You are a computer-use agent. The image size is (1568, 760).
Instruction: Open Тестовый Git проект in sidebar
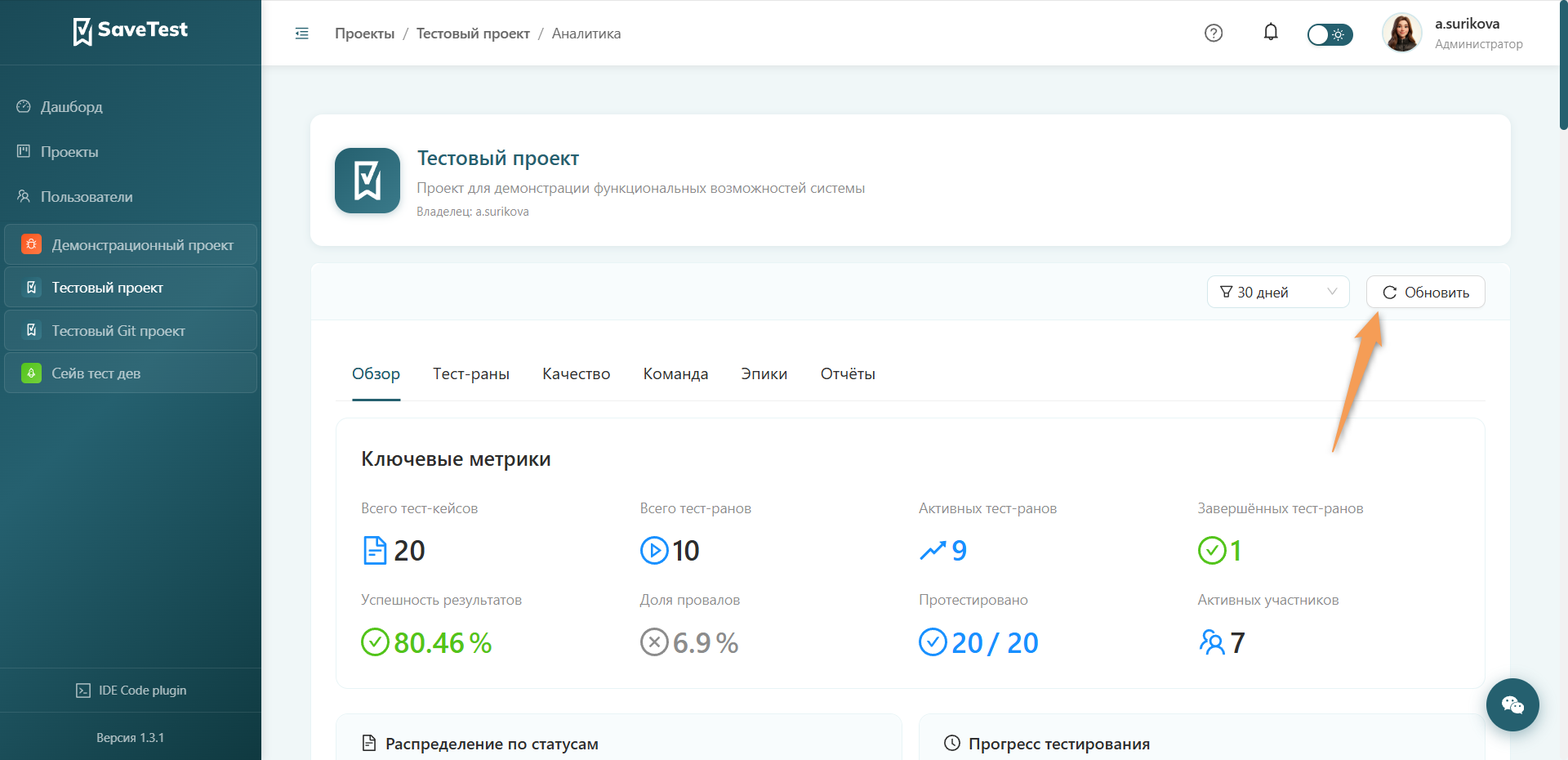131,330
